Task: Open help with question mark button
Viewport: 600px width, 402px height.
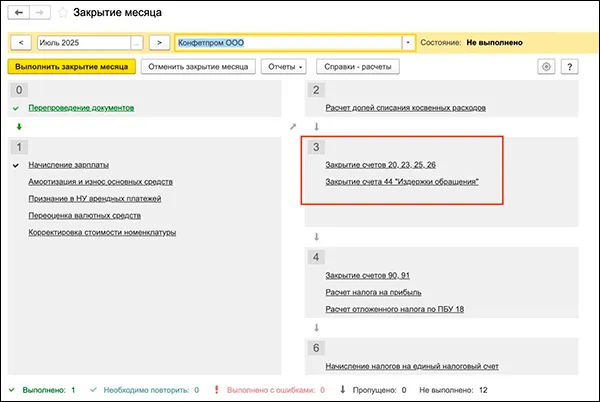Action: point(569,67)
